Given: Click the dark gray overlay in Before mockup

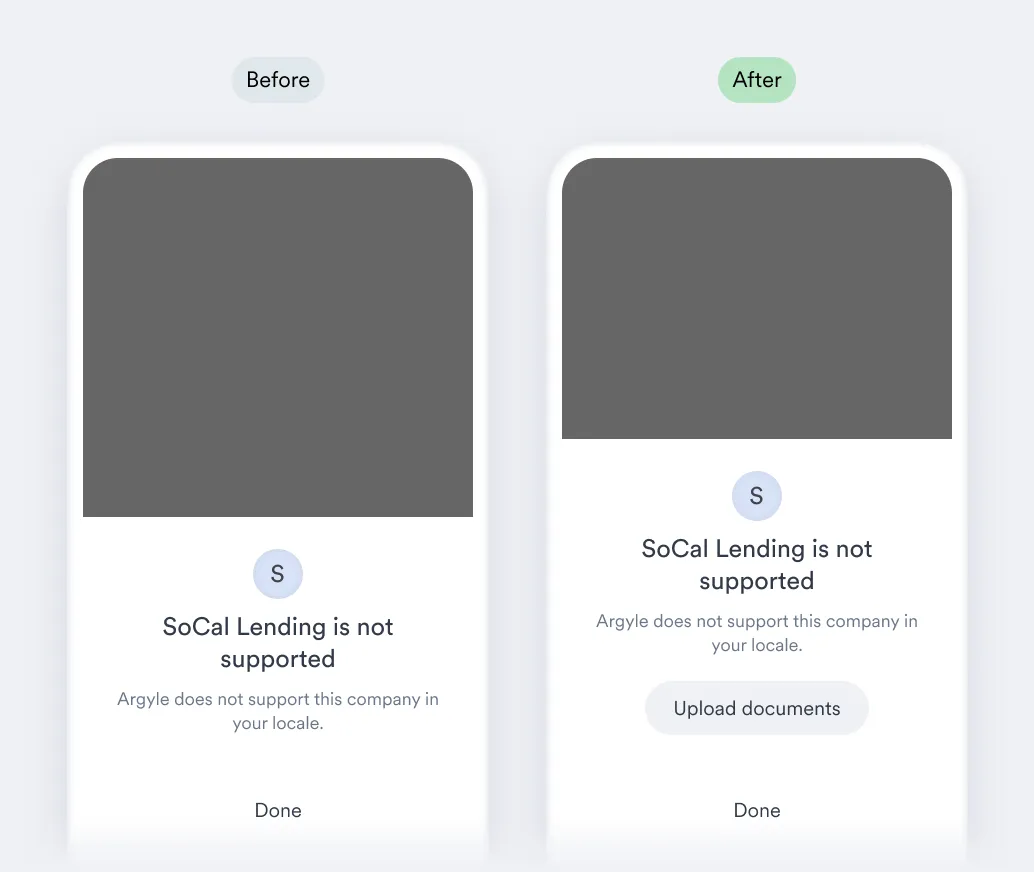Looking at the screenshot, I should point(278,337).
